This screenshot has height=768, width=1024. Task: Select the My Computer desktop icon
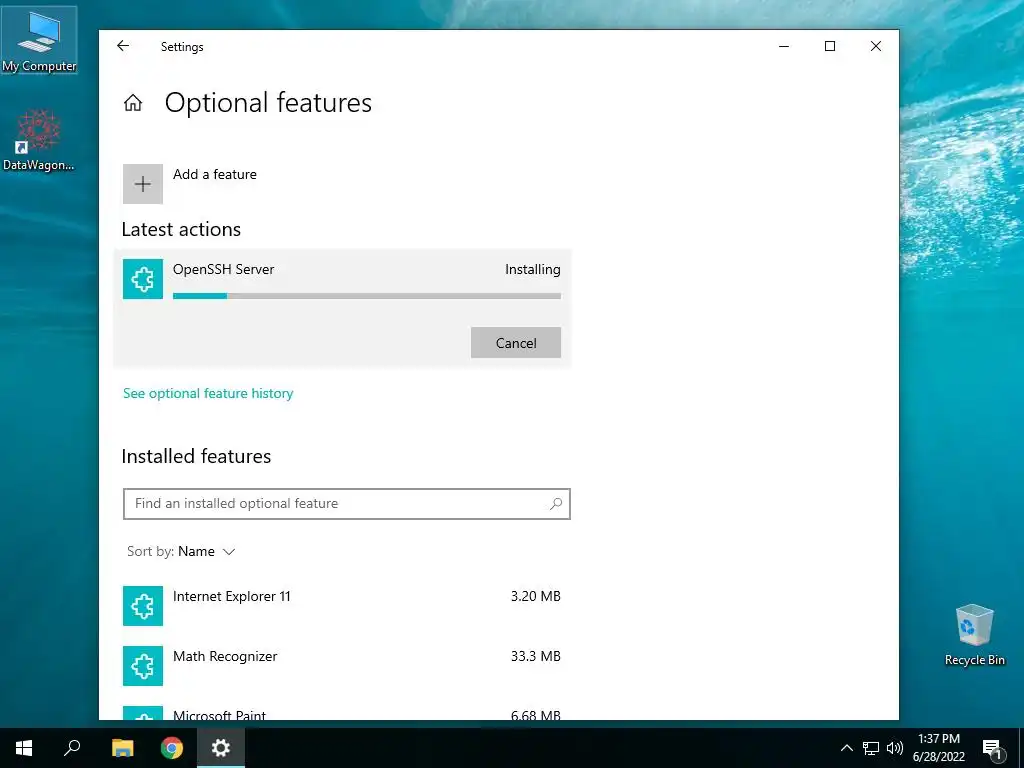pyautogui.click(x=39, y=40)
